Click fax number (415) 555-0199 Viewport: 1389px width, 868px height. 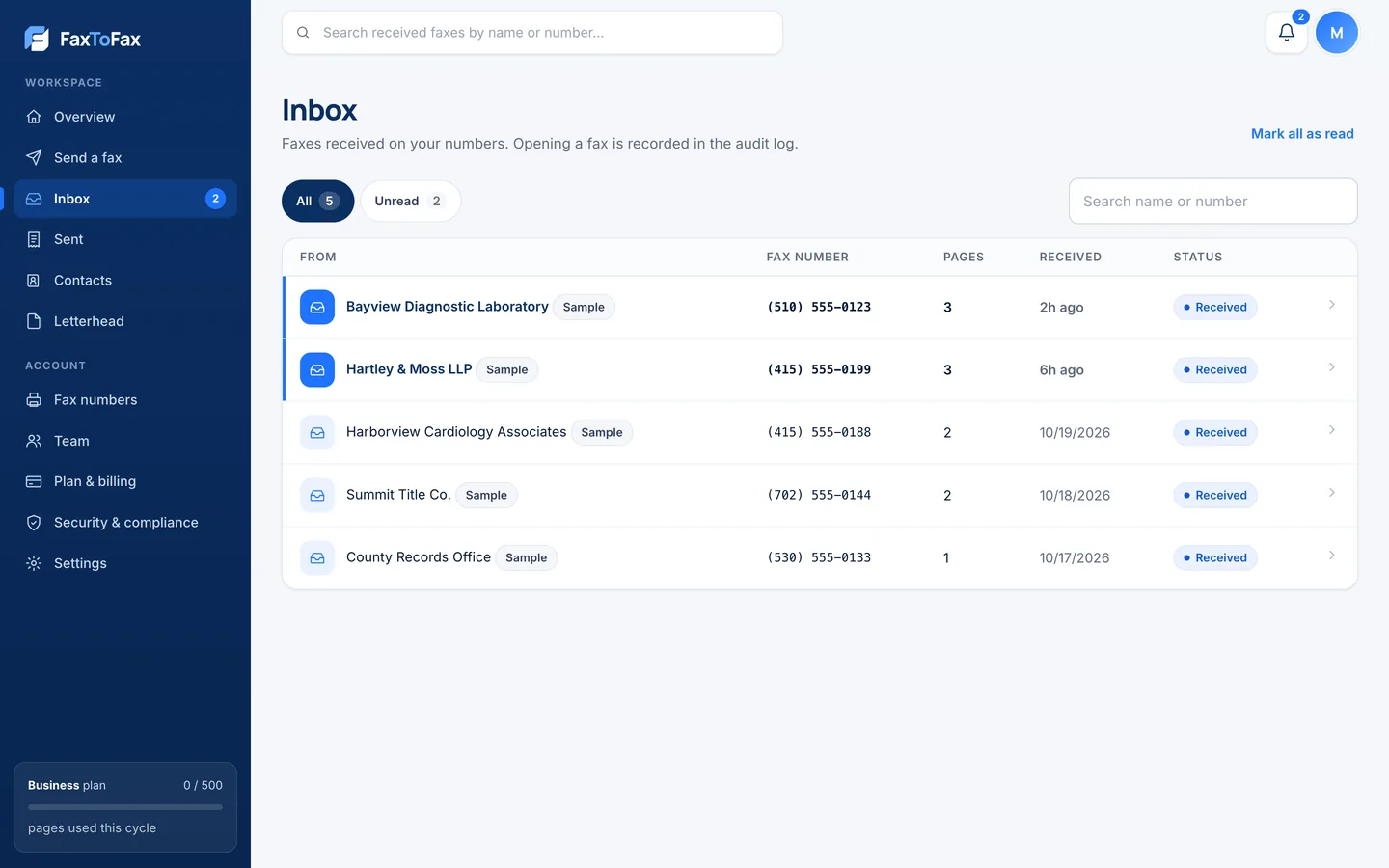(819, 370)
